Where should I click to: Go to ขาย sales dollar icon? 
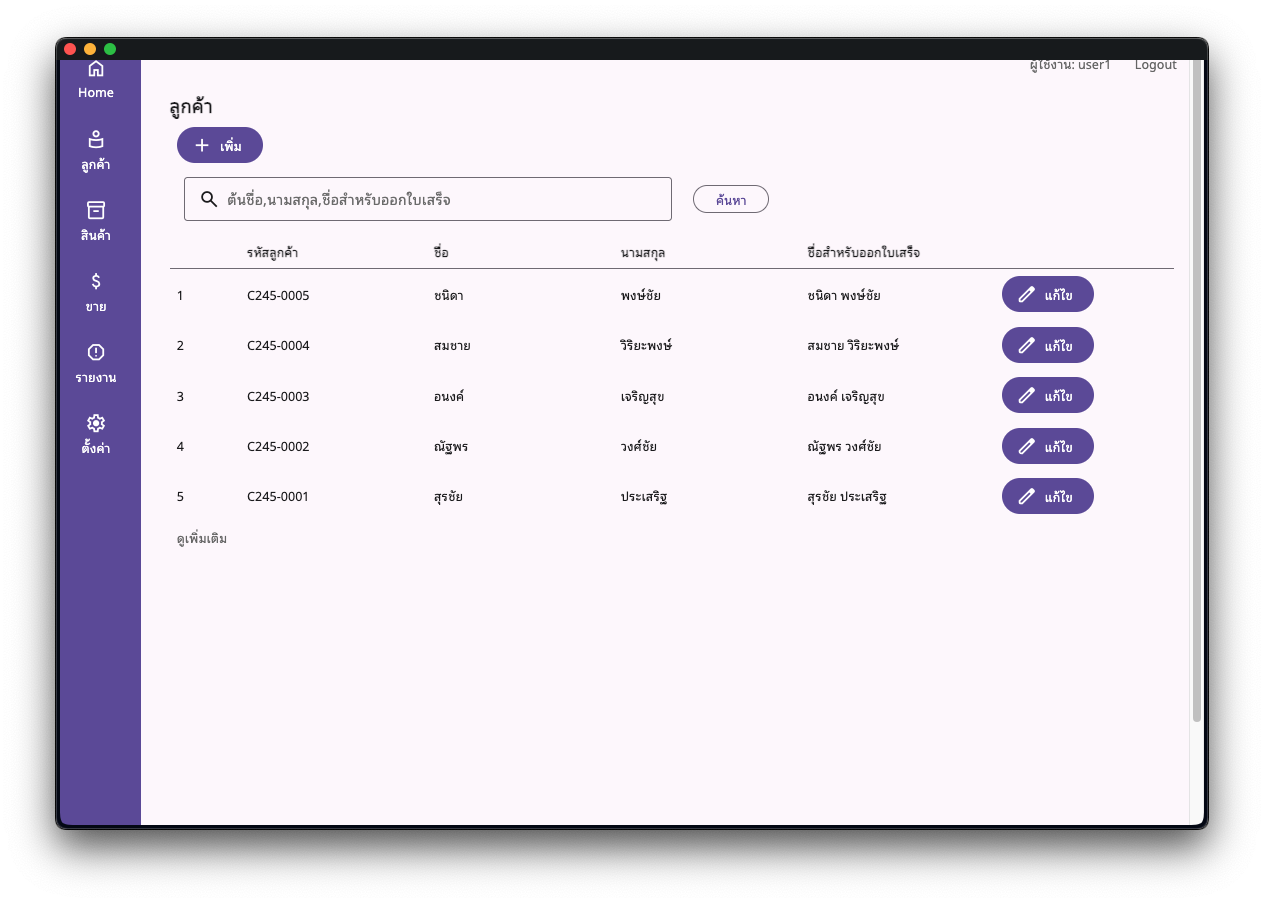pos(96,281)
